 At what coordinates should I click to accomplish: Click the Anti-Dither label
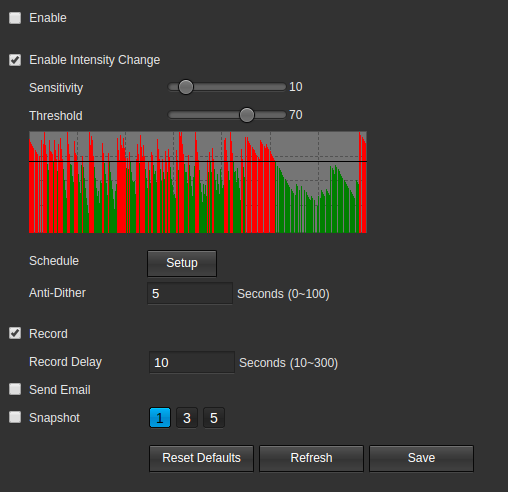point(57,293)
